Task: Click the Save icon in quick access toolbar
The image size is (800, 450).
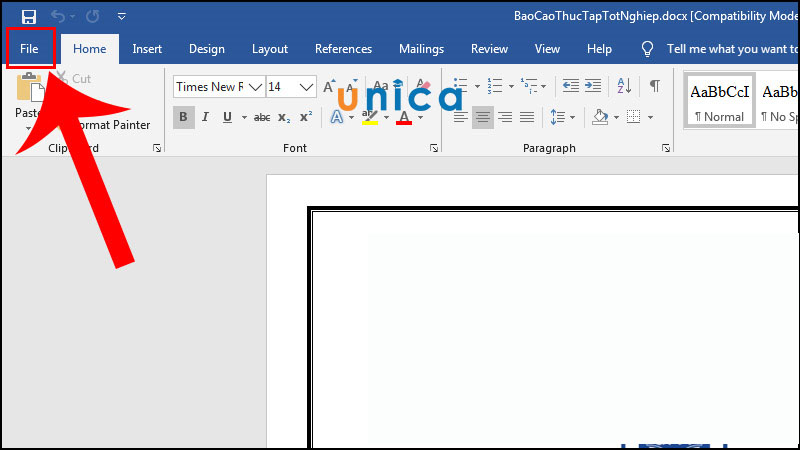Action: click(29, 16)
